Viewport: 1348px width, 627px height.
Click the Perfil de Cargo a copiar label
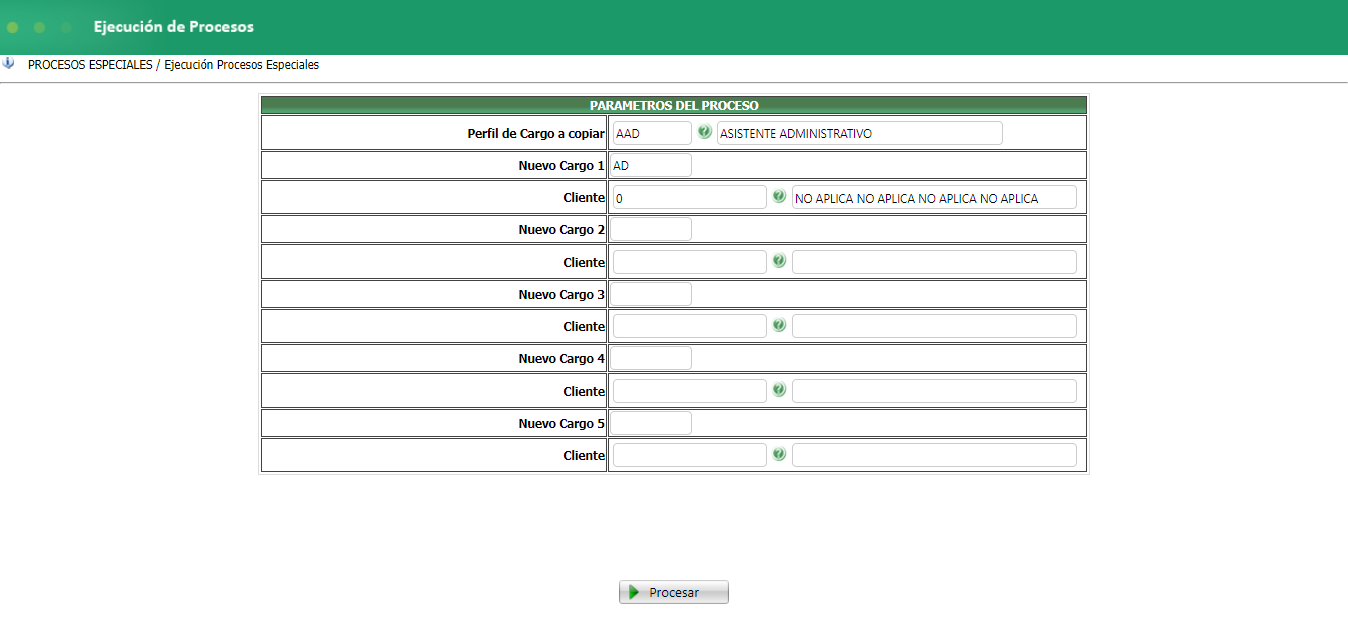(x=536, y=133)
